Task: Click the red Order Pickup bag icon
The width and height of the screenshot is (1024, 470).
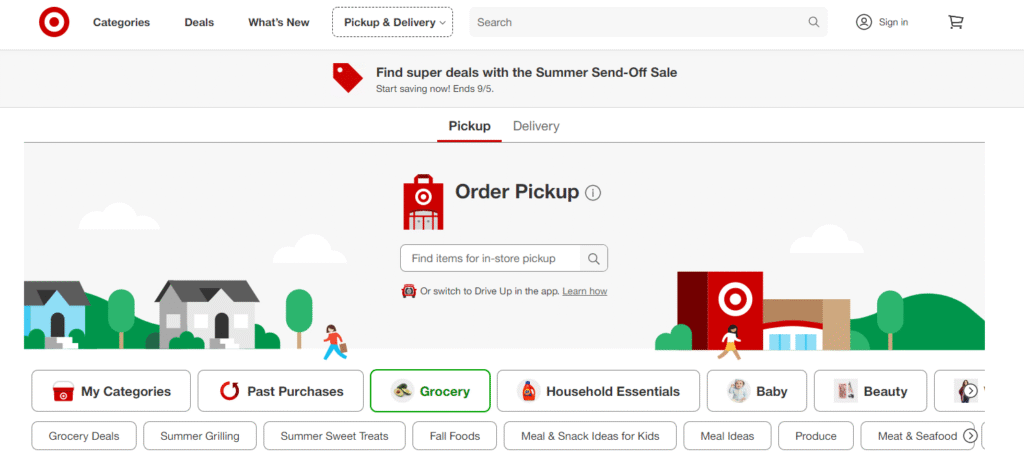Action: (x=423, y=202)
